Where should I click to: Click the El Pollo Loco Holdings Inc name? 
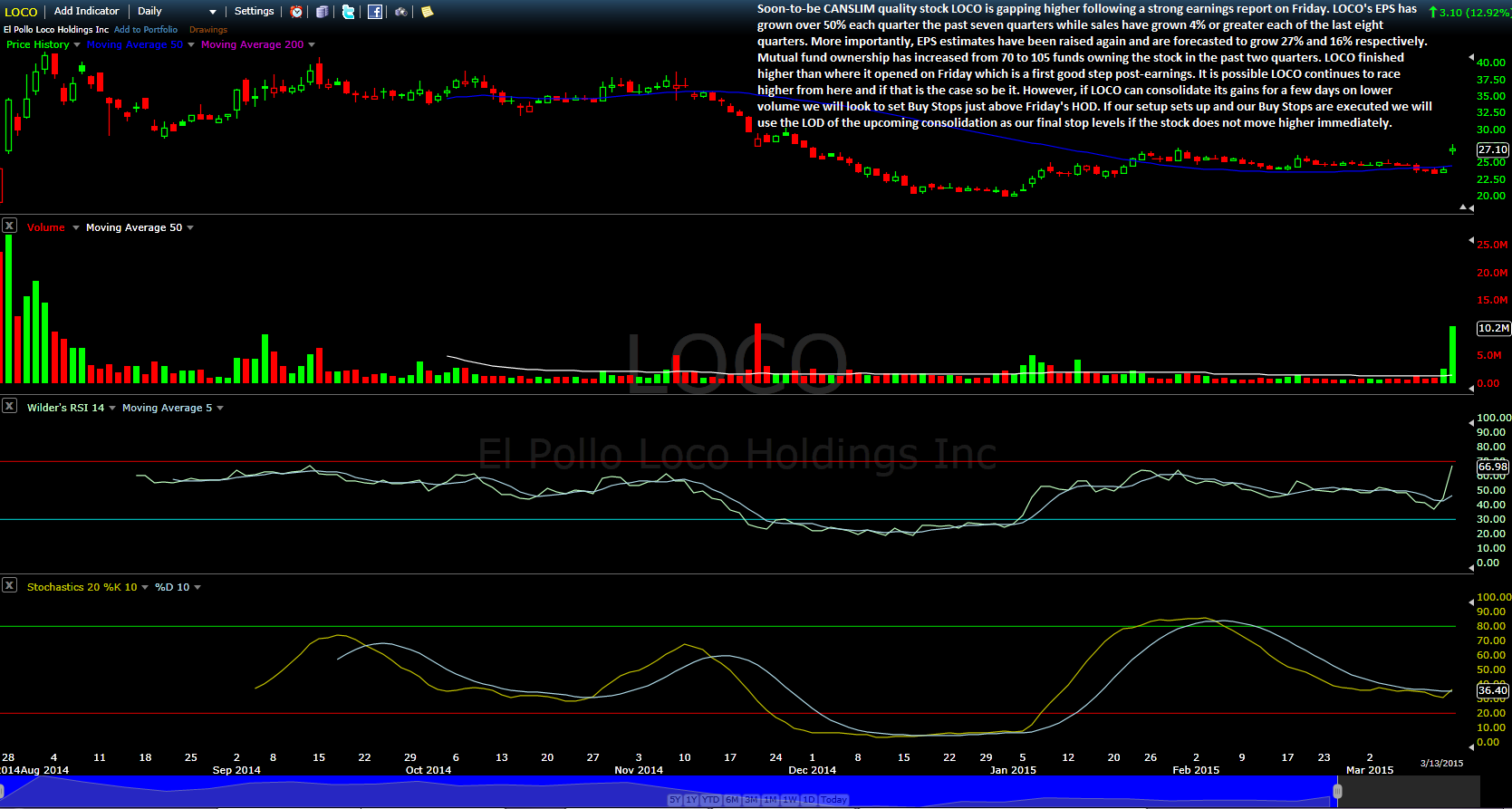pos(56,30)
